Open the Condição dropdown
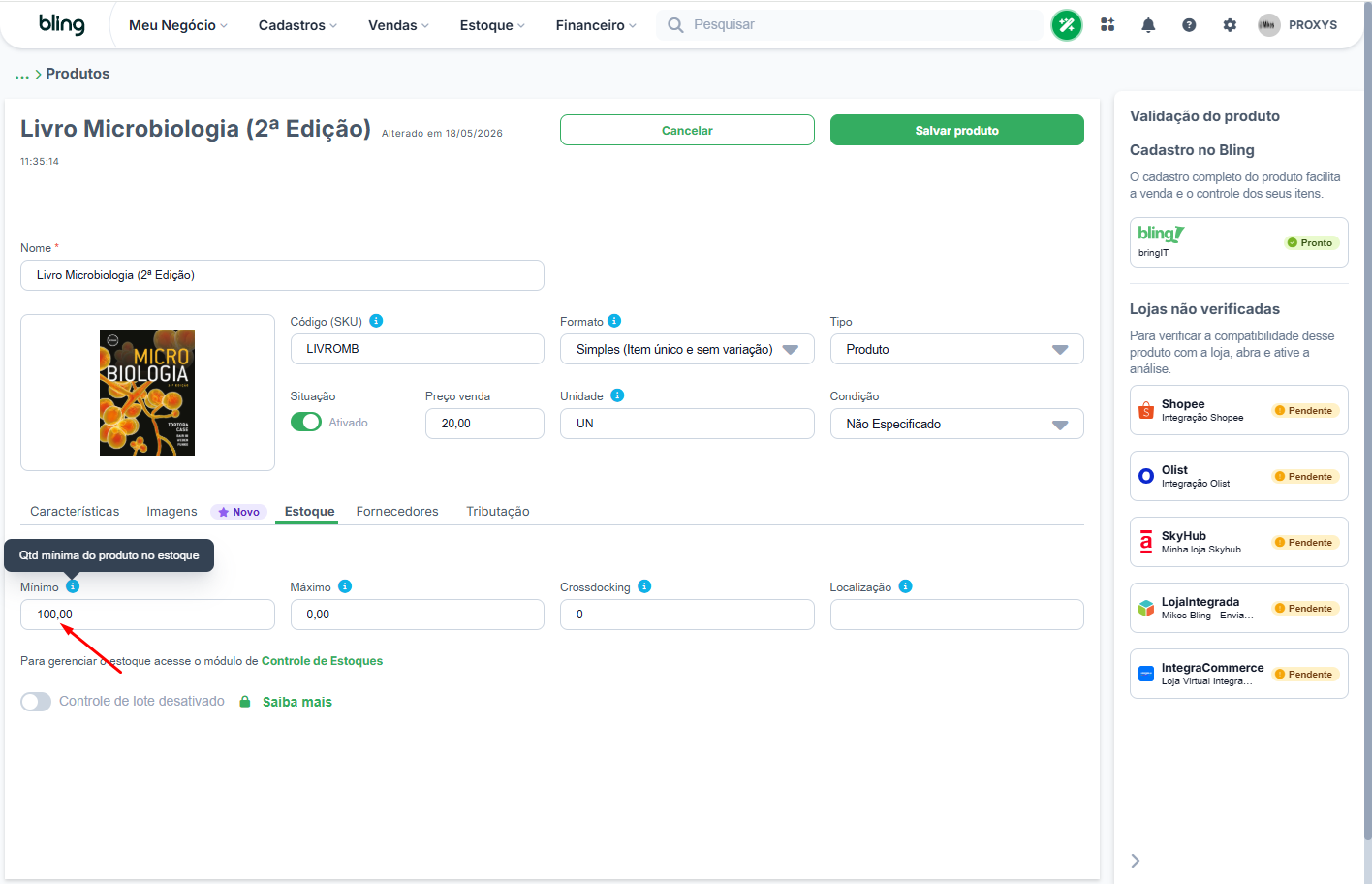The width and height of the screenshot is (1372, 884). tap(956, 424)
